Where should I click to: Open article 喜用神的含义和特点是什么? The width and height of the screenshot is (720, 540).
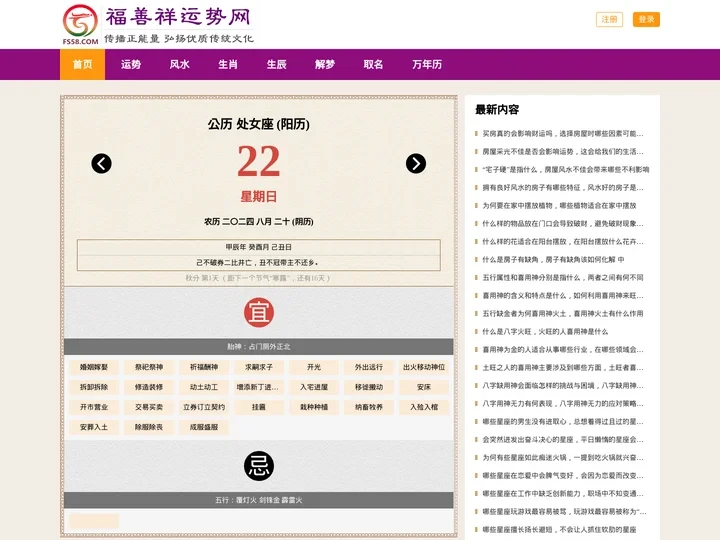563,296
